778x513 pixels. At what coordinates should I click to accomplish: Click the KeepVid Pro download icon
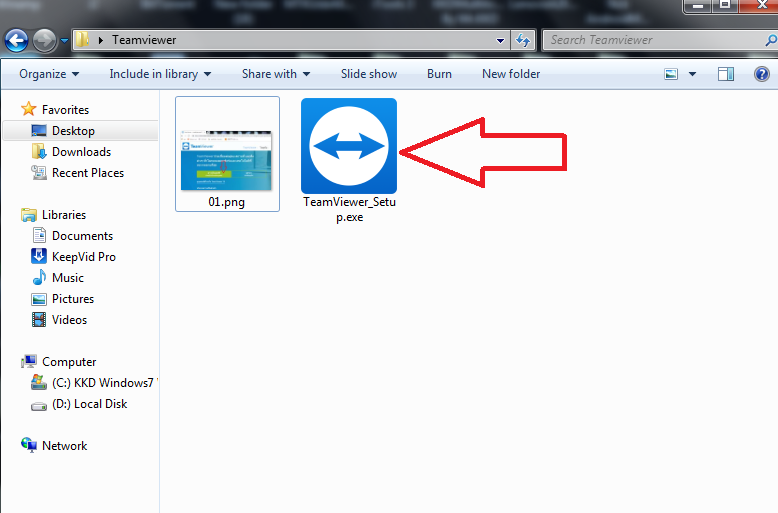click(x=39, y=256)
